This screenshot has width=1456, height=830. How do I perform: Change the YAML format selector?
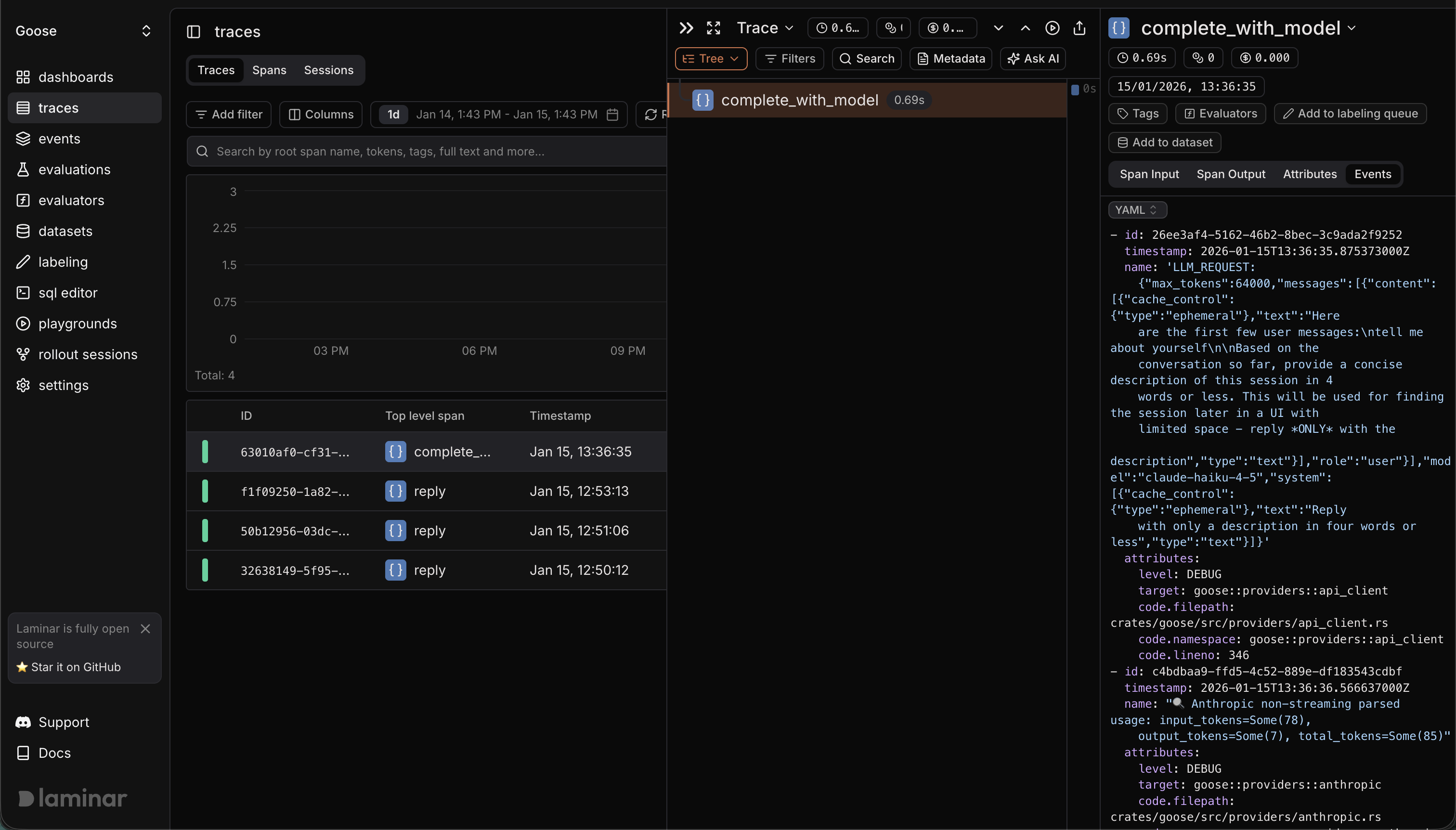click(x=1137, y=210)
